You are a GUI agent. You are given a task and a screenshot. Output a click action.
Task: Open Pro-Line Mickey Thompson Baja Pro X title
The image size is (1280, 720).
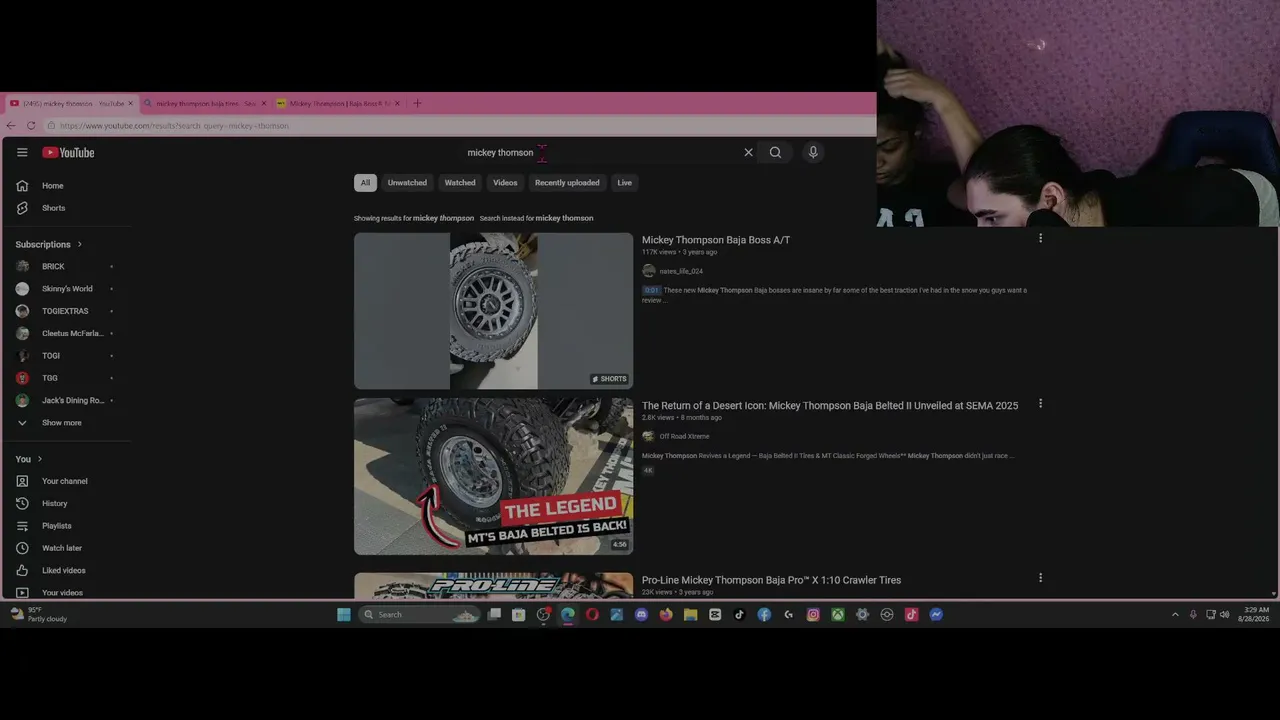[771, 580]
